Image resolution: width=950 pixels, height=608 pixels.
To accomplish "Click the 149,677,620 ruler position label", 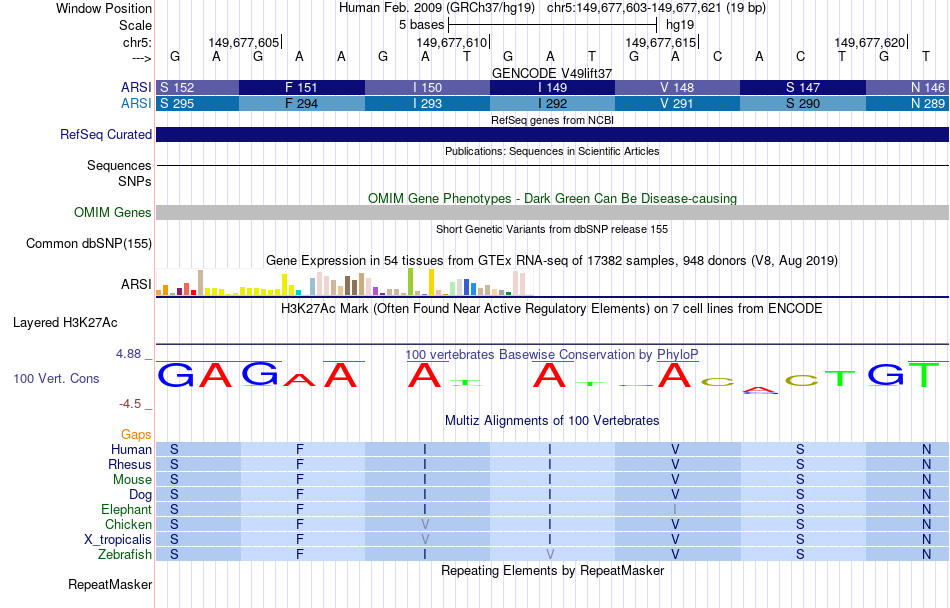I will pos(869,42).
